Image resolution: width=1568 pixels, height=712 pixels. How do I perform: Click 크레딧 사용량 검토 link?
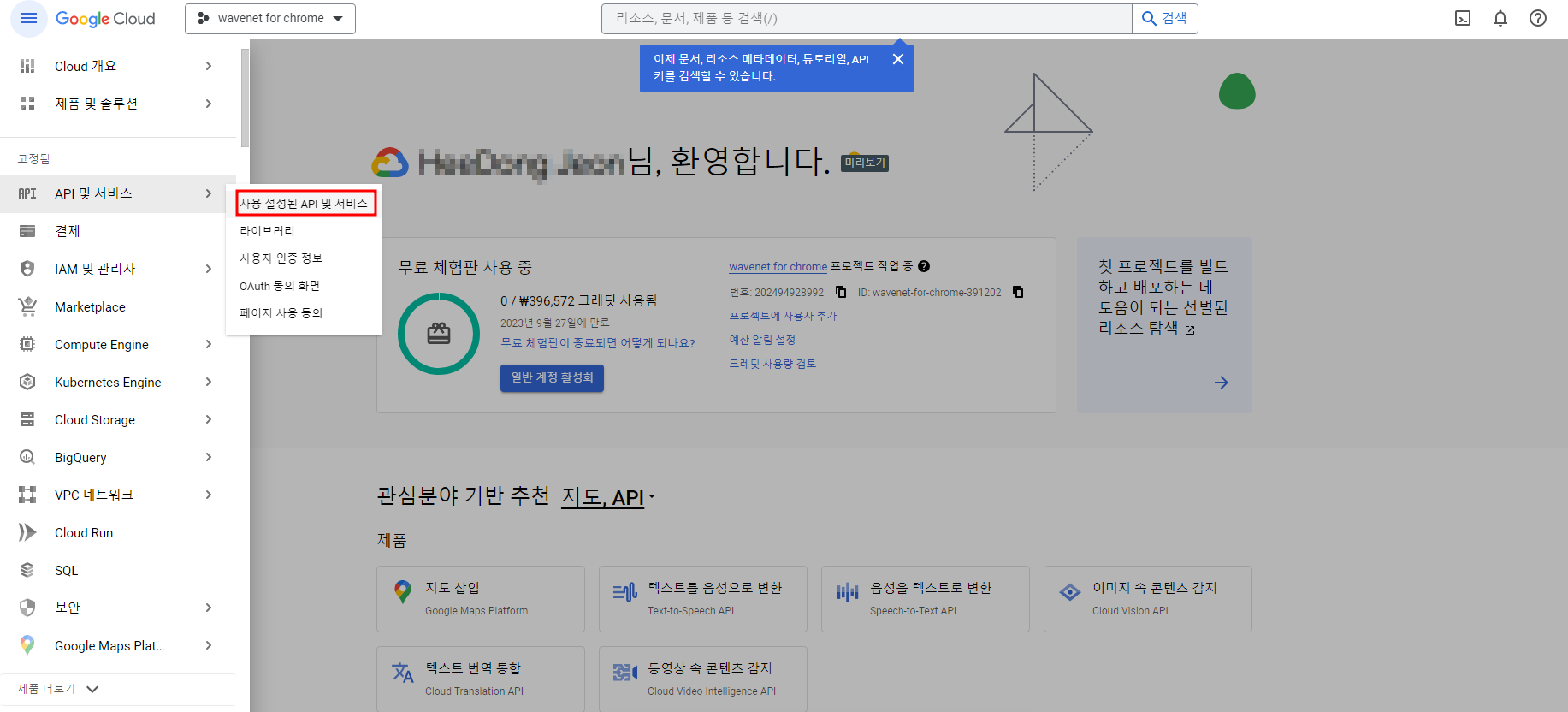(x=772, y=364)
